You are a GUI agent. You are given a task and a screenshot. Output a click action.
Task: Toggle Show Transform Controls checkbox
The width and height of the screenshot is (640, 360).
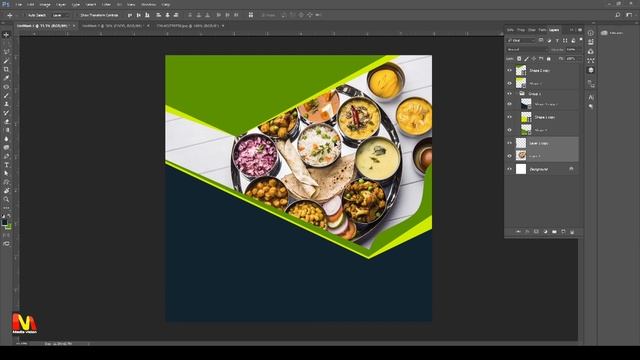(x=77, y=15)
